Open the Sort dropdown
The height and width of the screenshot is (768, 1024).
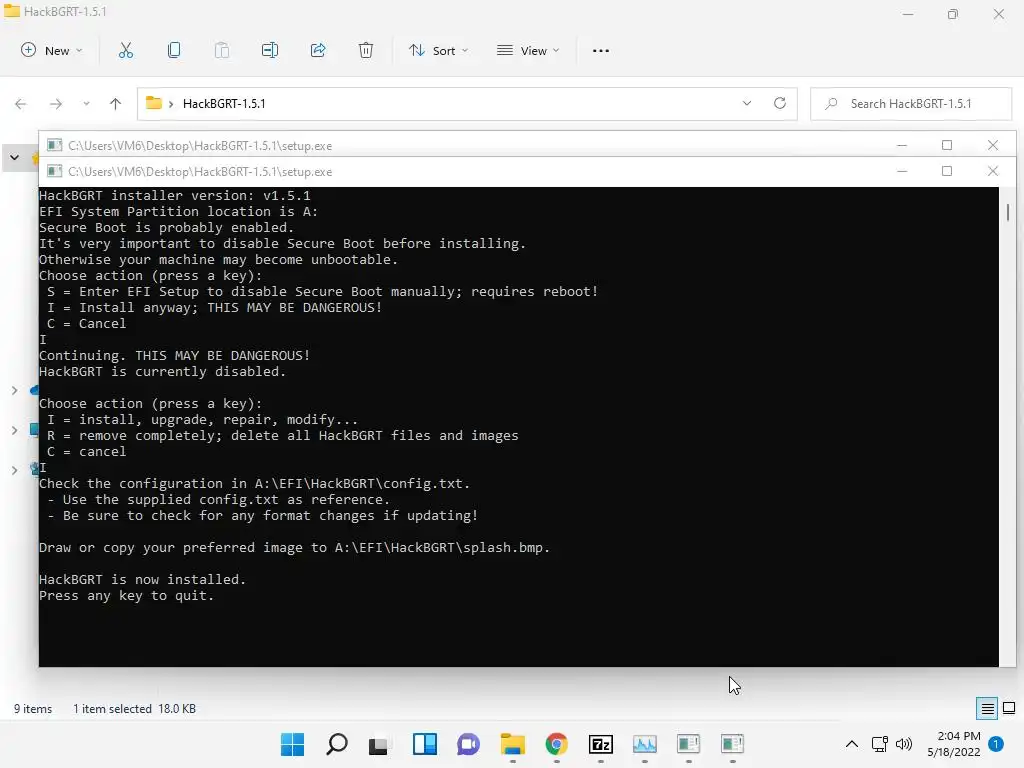coord(438,50)
